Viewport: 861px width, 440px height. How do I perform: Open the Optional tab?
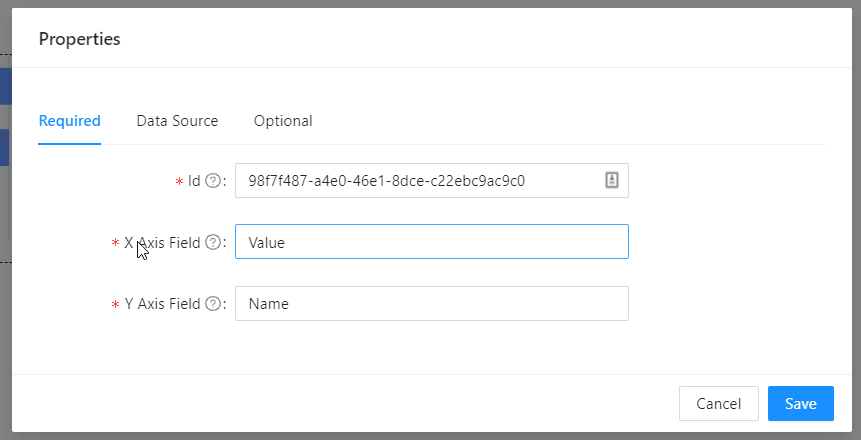tap(283, 121)
